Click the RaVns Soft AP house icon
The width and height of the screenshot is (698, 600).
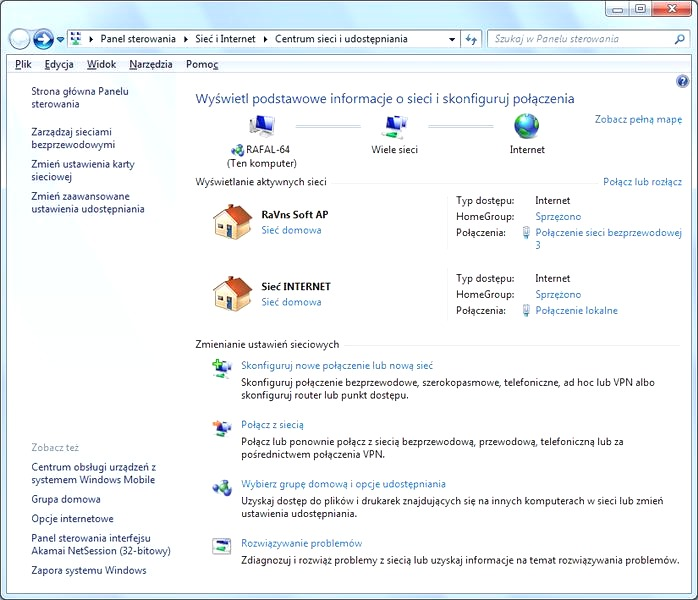(x=232, y=222)
